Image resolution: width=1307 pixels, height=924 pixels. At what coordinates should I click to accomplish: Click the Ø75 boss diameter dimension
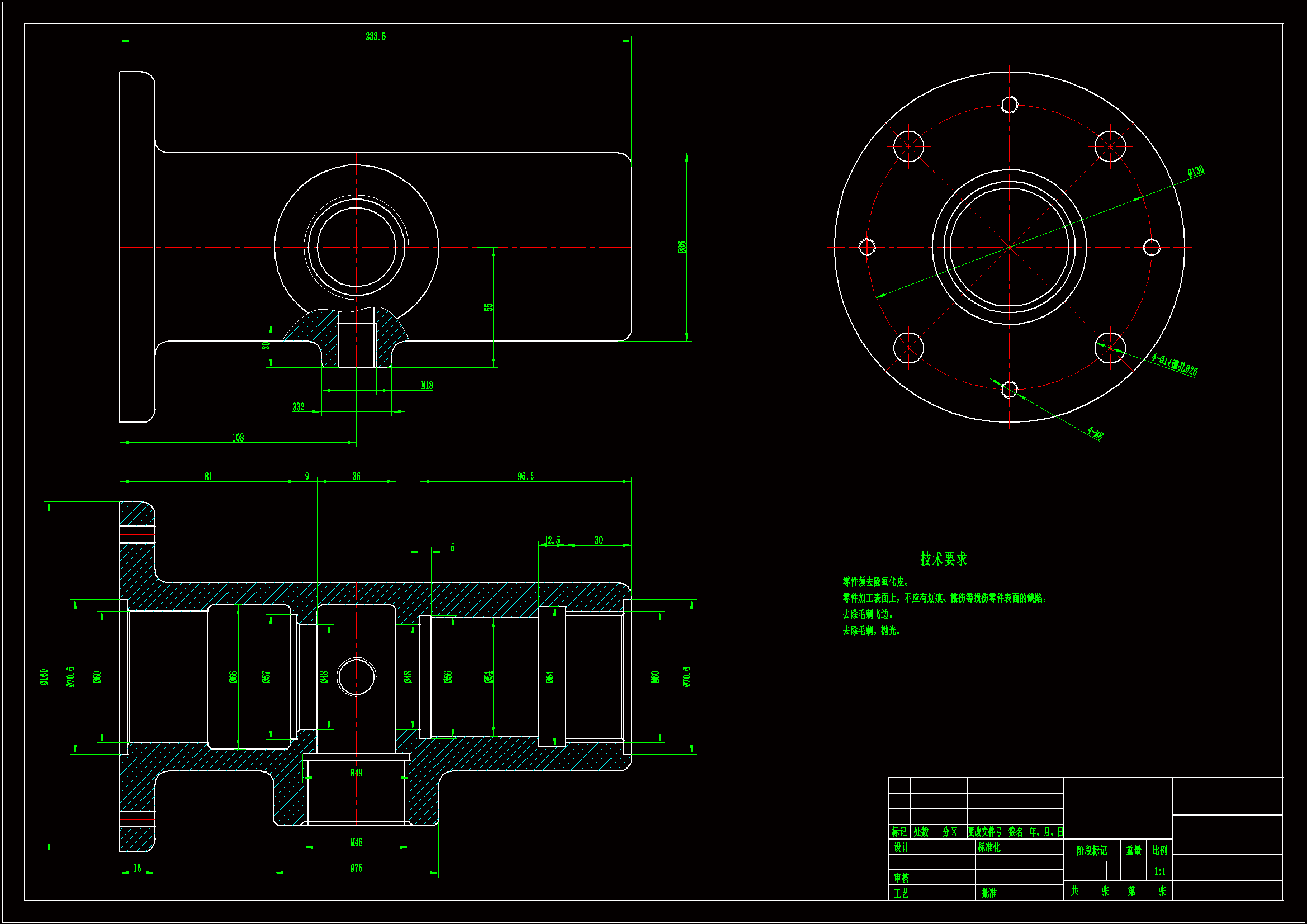[x=356, y=868]
